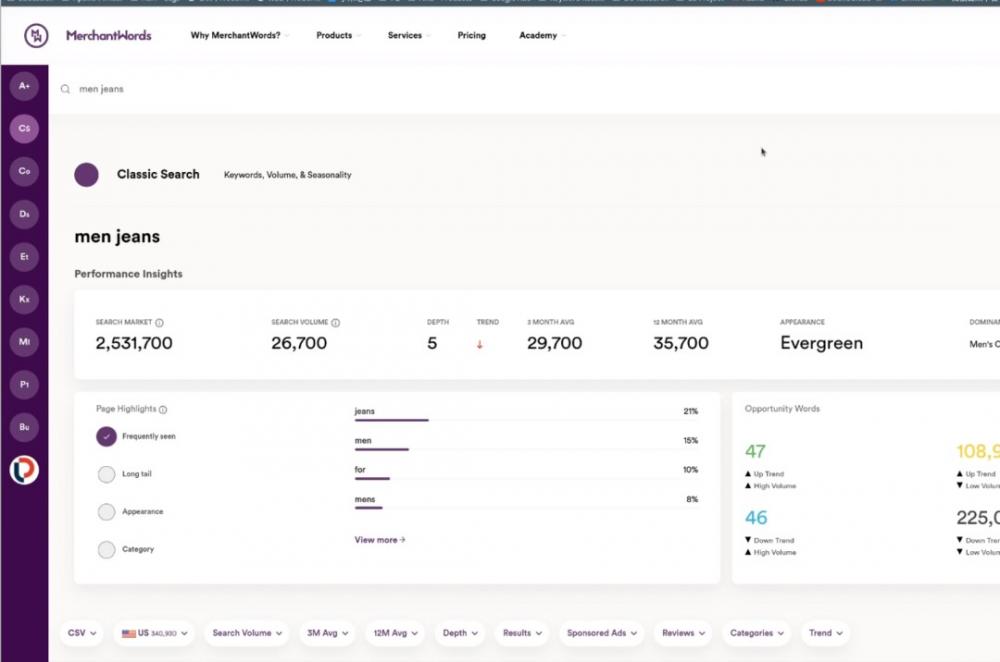Screen dimensions: 1000x662
Task: Open the Results filter dropdown
Action: click(x=522, y=633)
